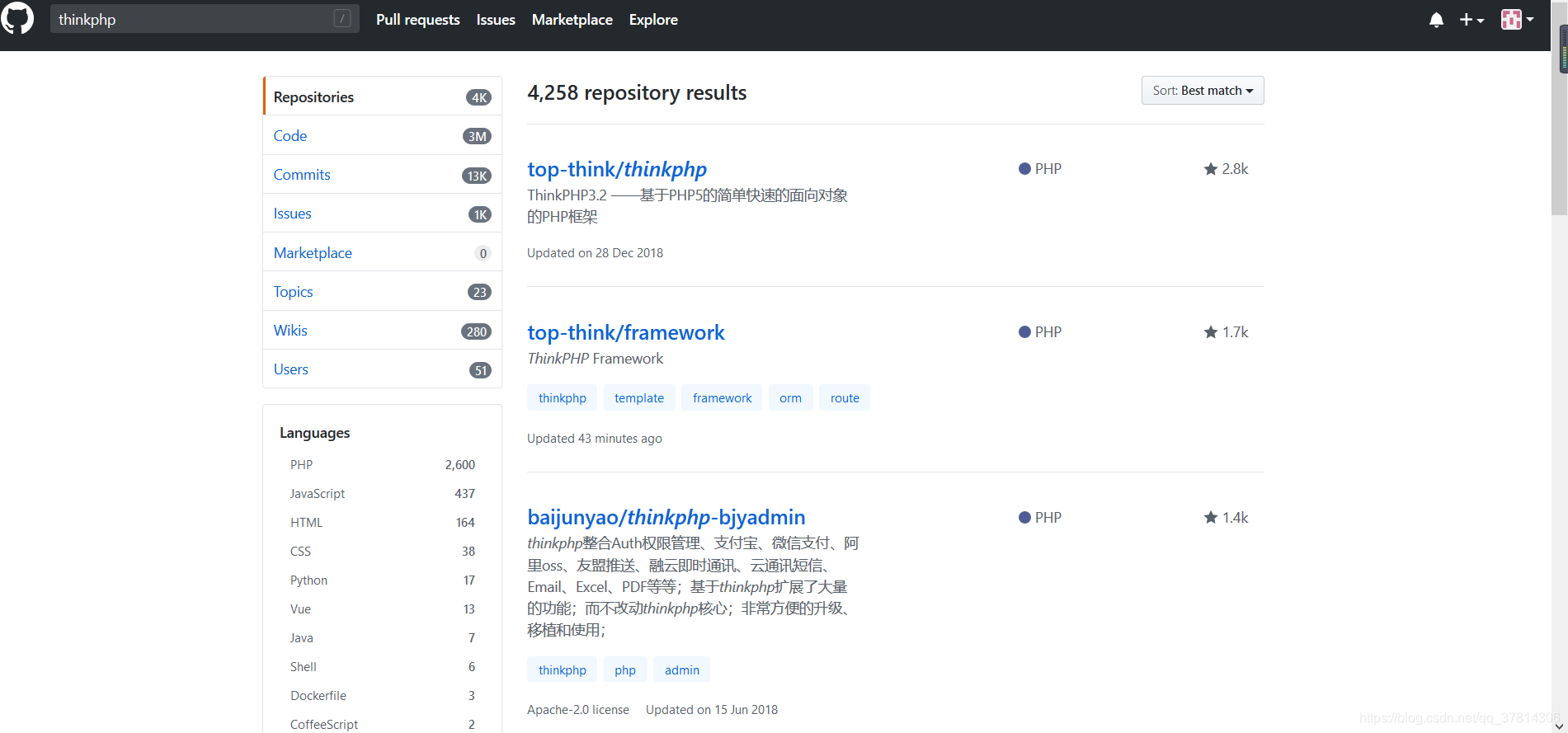Switch to Commits search results
Image resolution: width=1568 pixels, height=733 pixels.
coord(382,175)
